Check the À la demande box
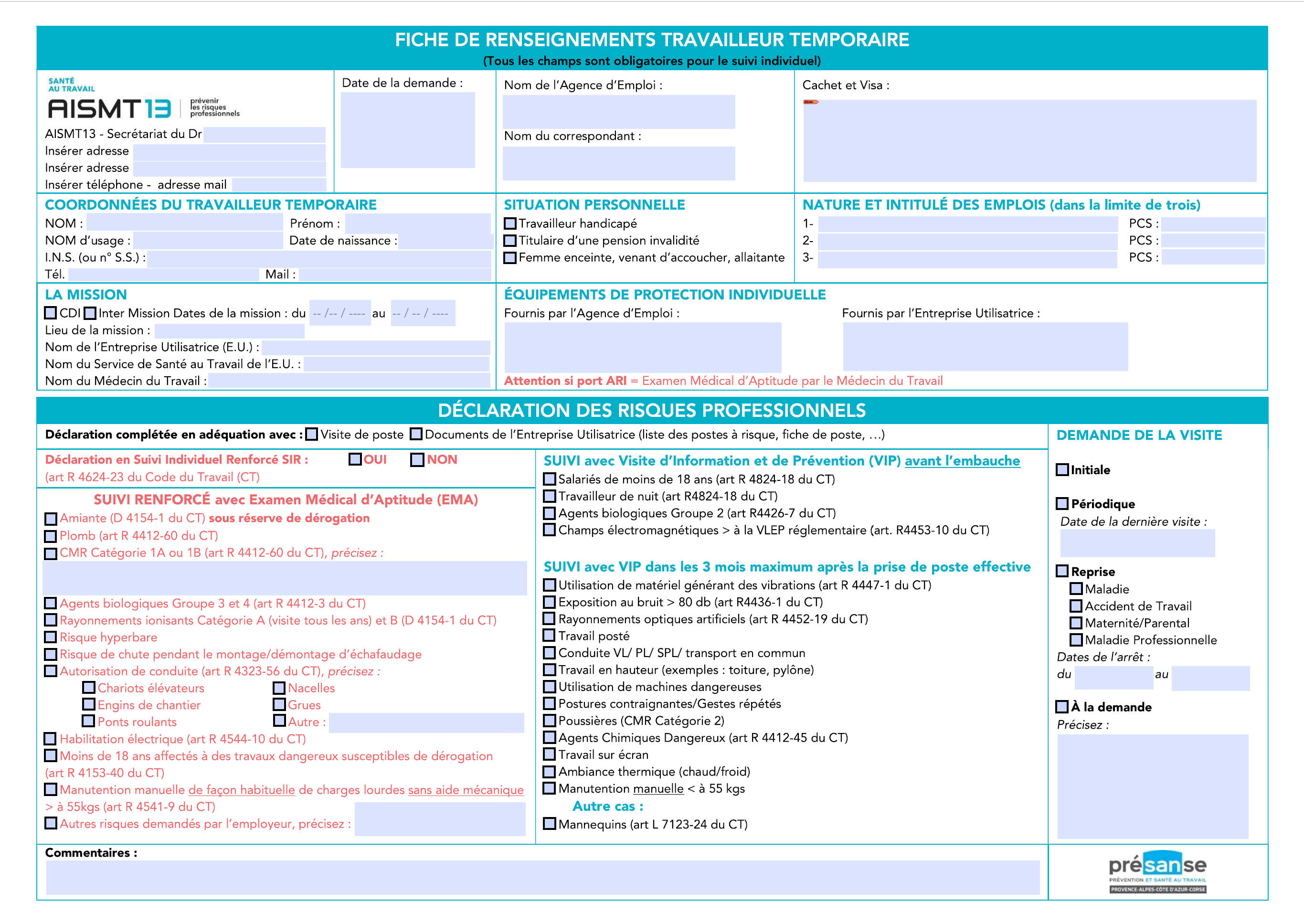This screenshot has width=1304, height=924. (1062, 707)
